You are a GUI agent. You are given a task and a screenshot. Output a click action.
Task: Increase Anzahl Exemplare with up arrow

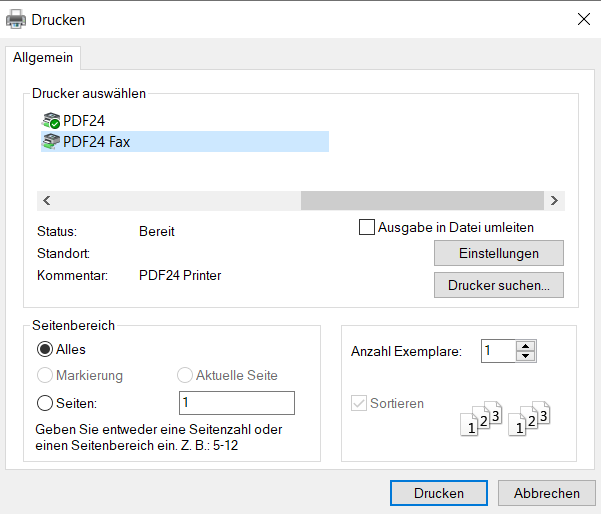pyautogui.click(x=527, y=346)
